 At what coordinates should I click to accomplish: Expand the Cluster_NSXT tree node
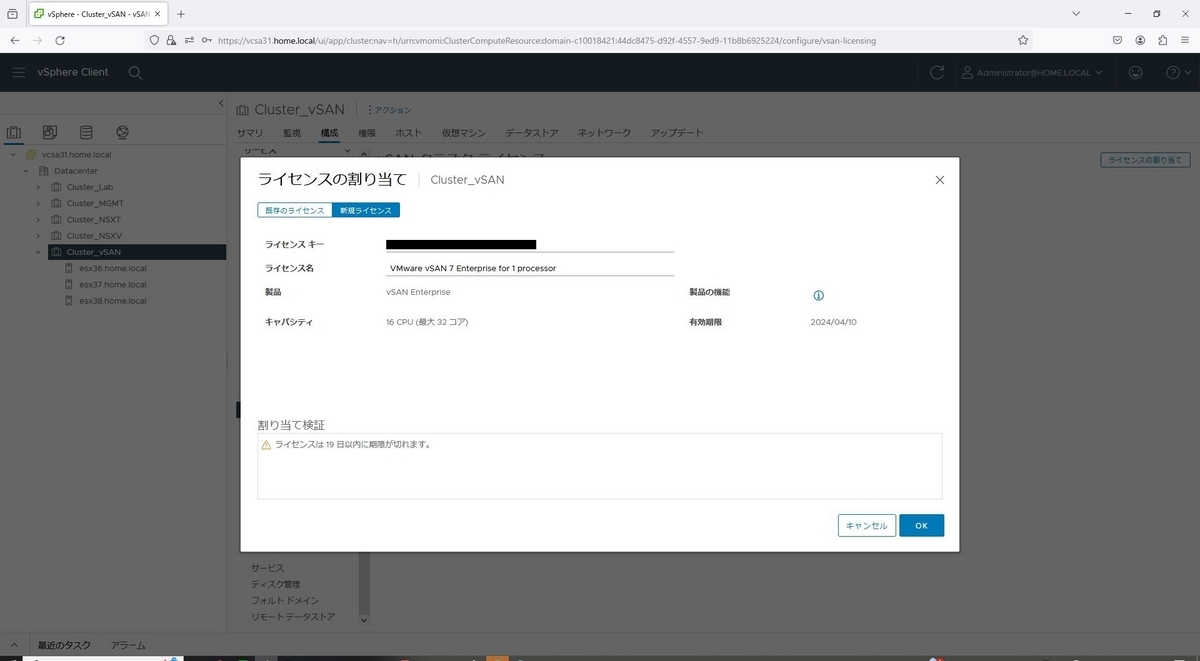[x=39, y=219]
